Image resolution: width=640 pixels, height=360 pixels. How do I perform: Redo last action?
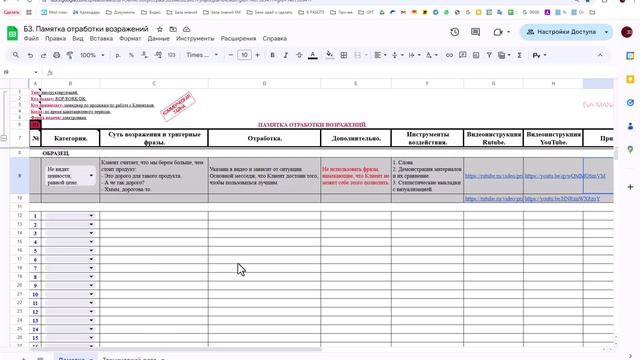pos(43,55)
